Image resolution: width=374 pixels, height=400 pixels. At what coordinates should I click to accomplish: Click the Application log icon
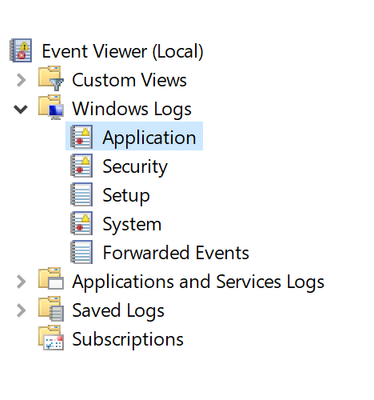[82, 137]
